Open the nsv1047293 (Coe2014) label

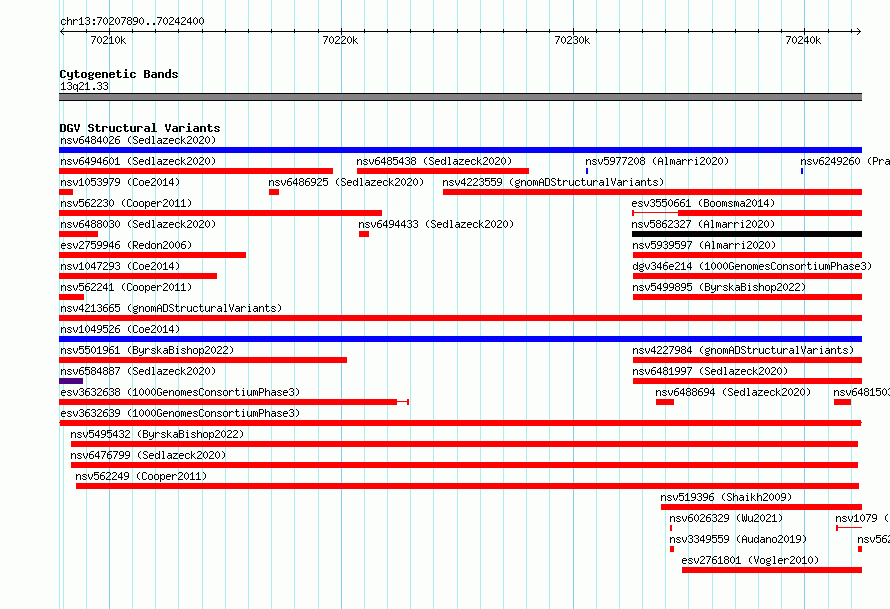[120, 266]
